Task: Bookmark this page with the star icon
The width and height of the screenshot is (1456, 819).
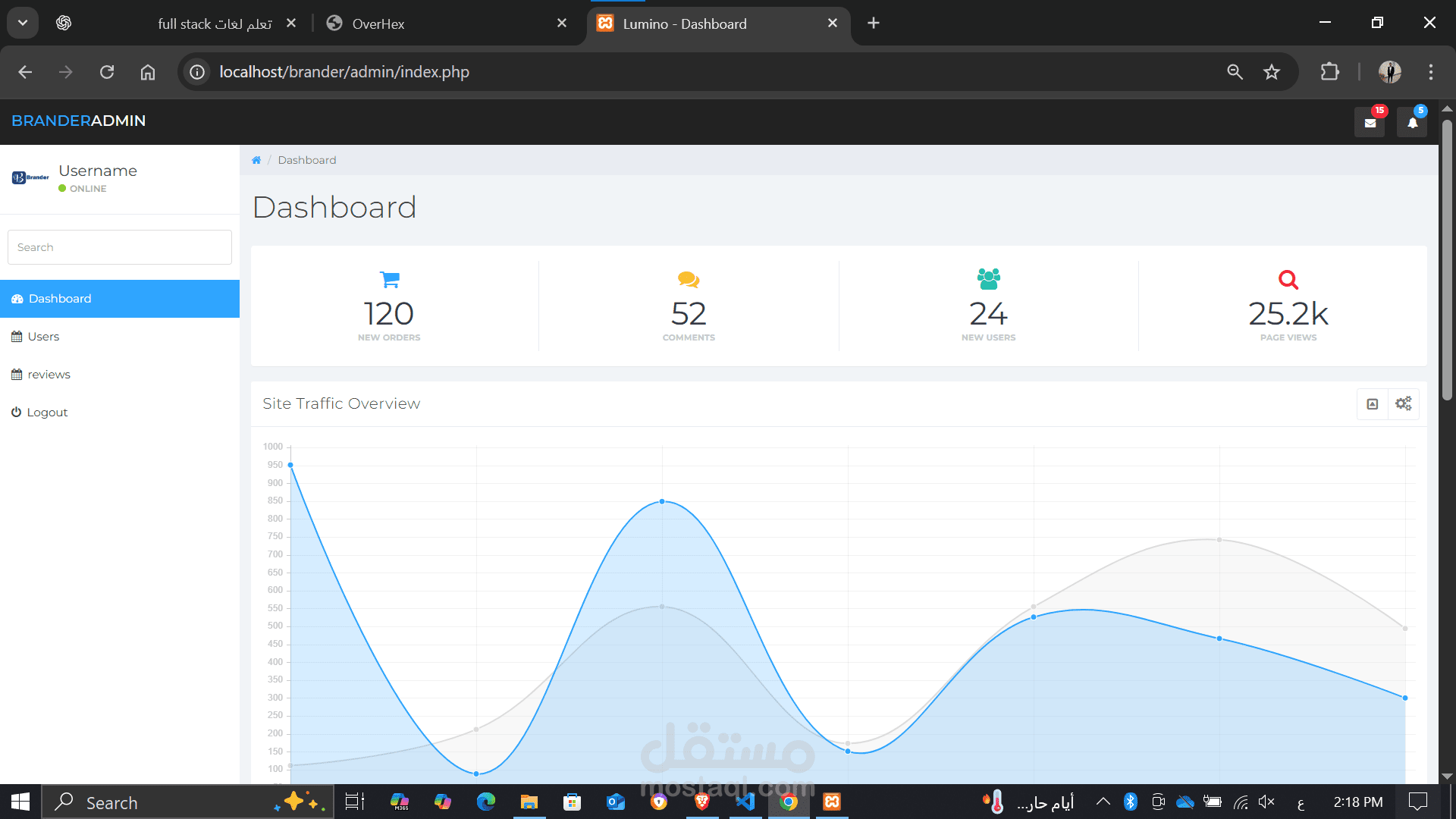Action: coord(1272,72)
